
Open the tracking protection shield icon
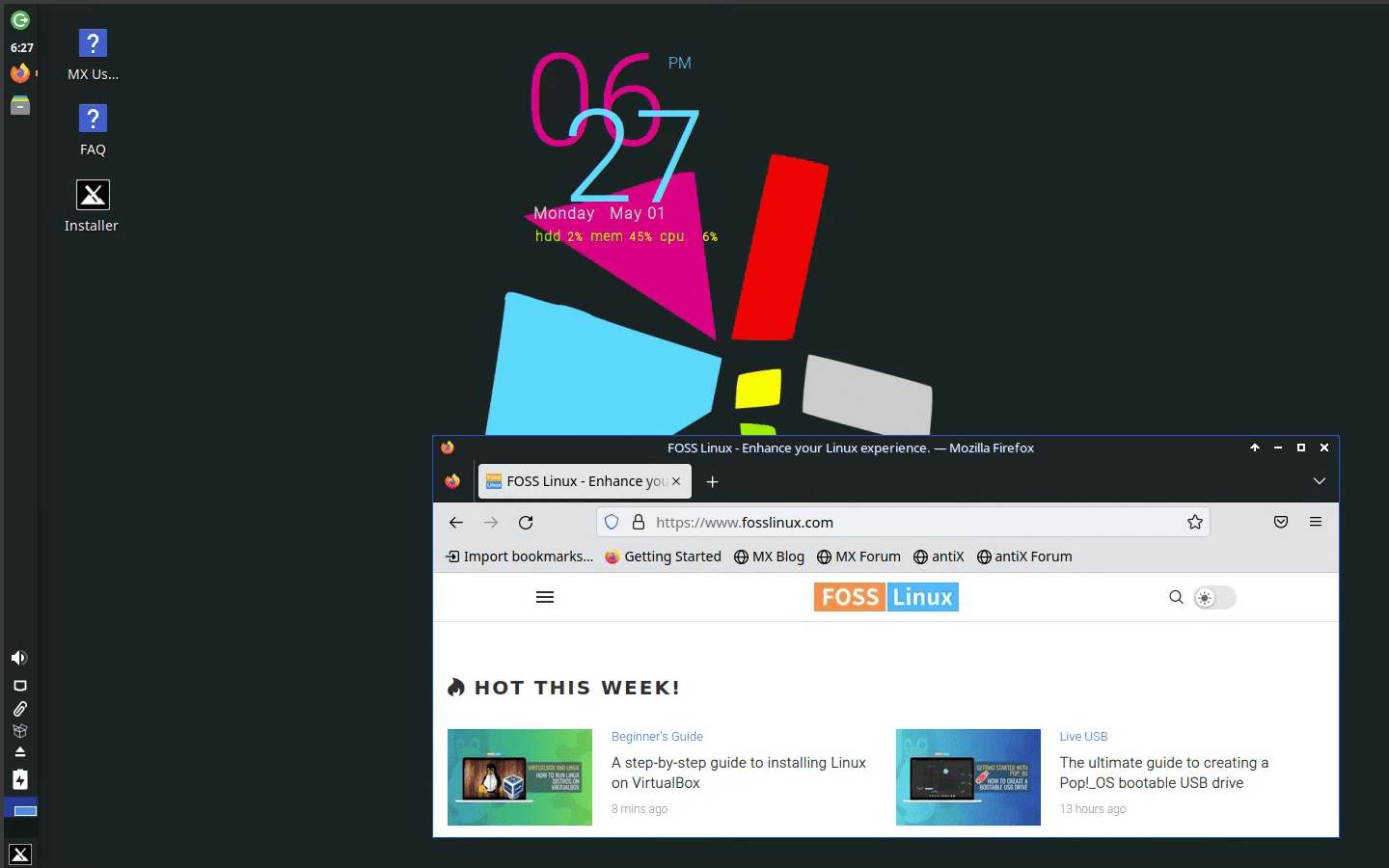click(612, 522)
